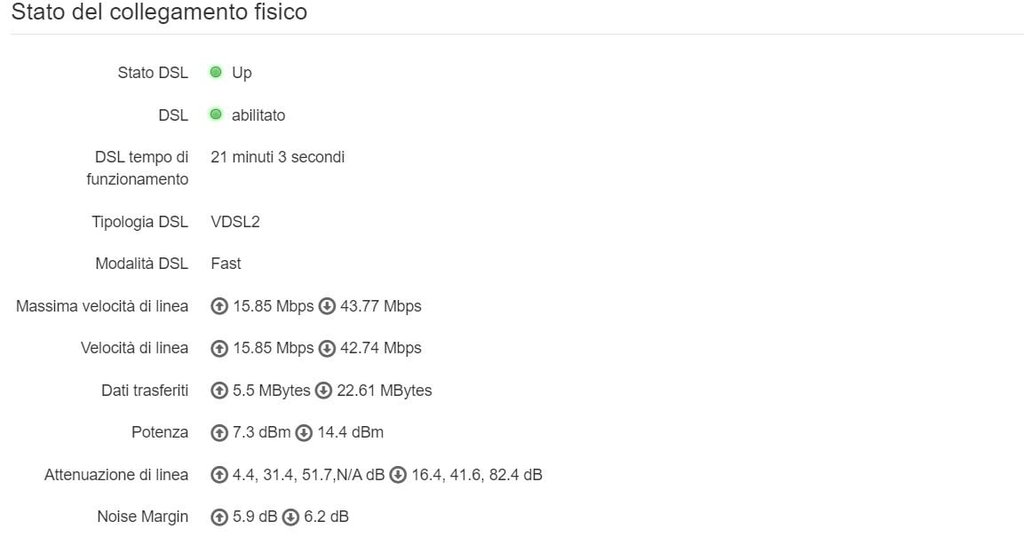Click download arrow icon beside 6.2 dB
The width and height of the screenshot is (1024, 537).
(x=291, y=516)
